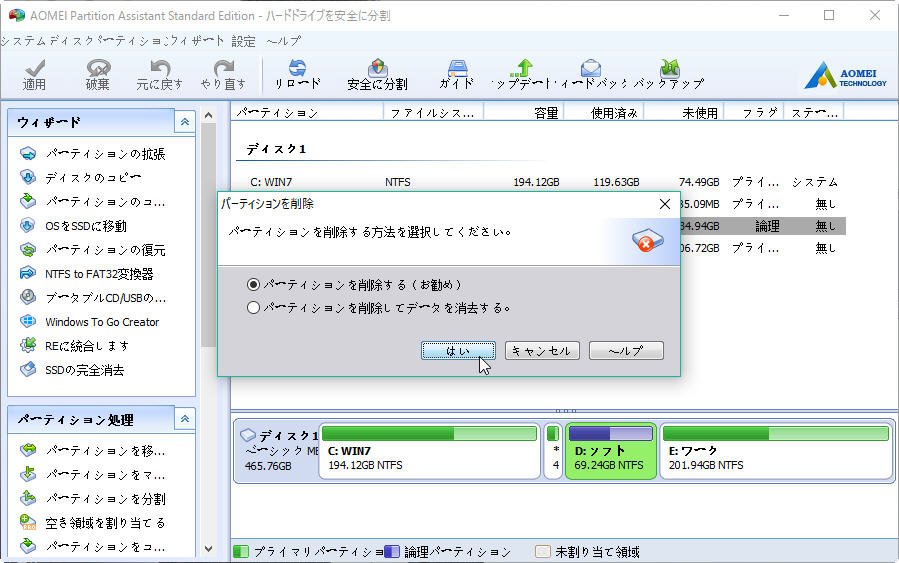Click the 未使用 column header
Viewport: 899px width, 563px height.
point(685,113)
